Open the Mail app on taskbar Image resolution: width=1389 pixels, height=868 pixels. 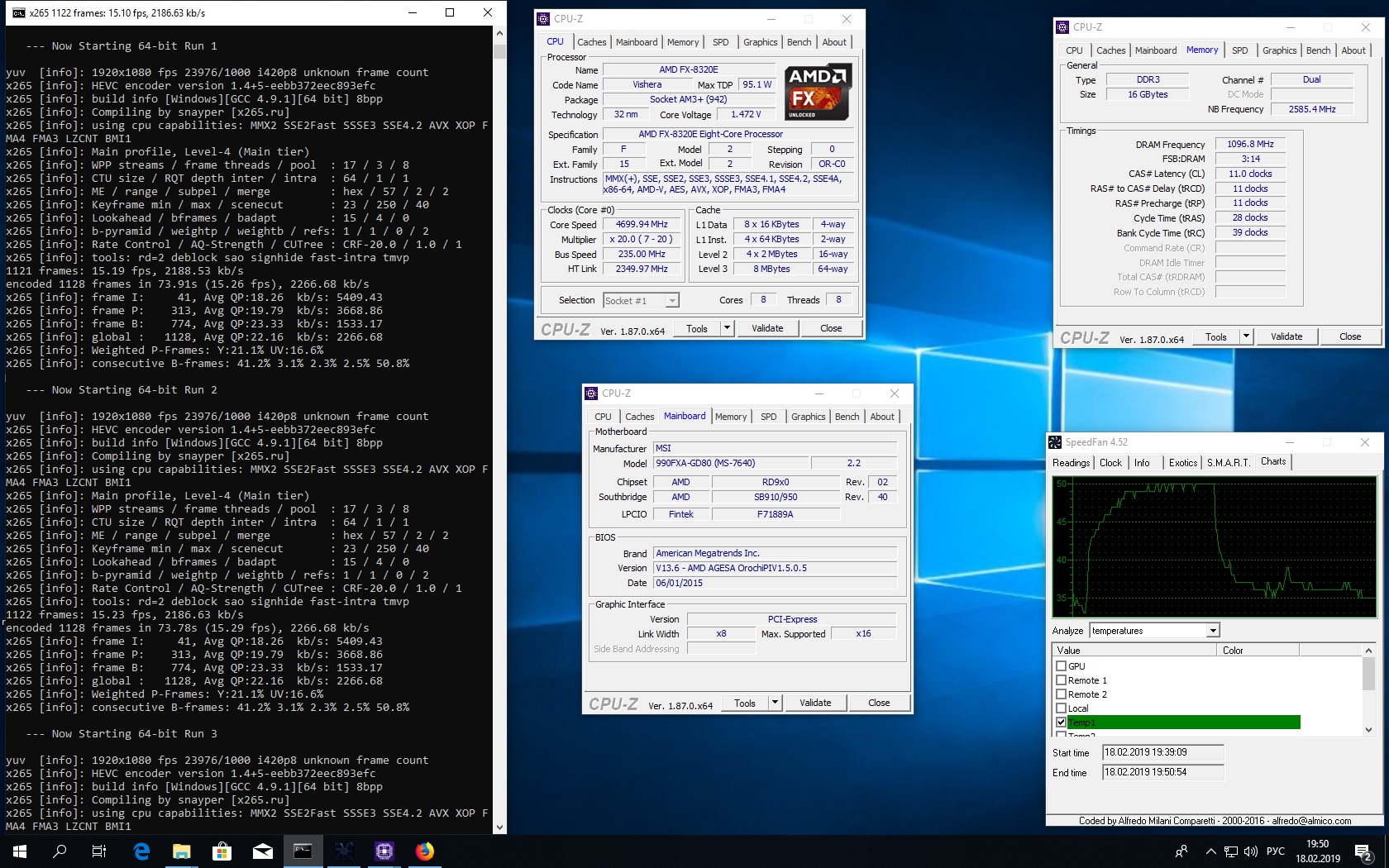tap(262, 851)
